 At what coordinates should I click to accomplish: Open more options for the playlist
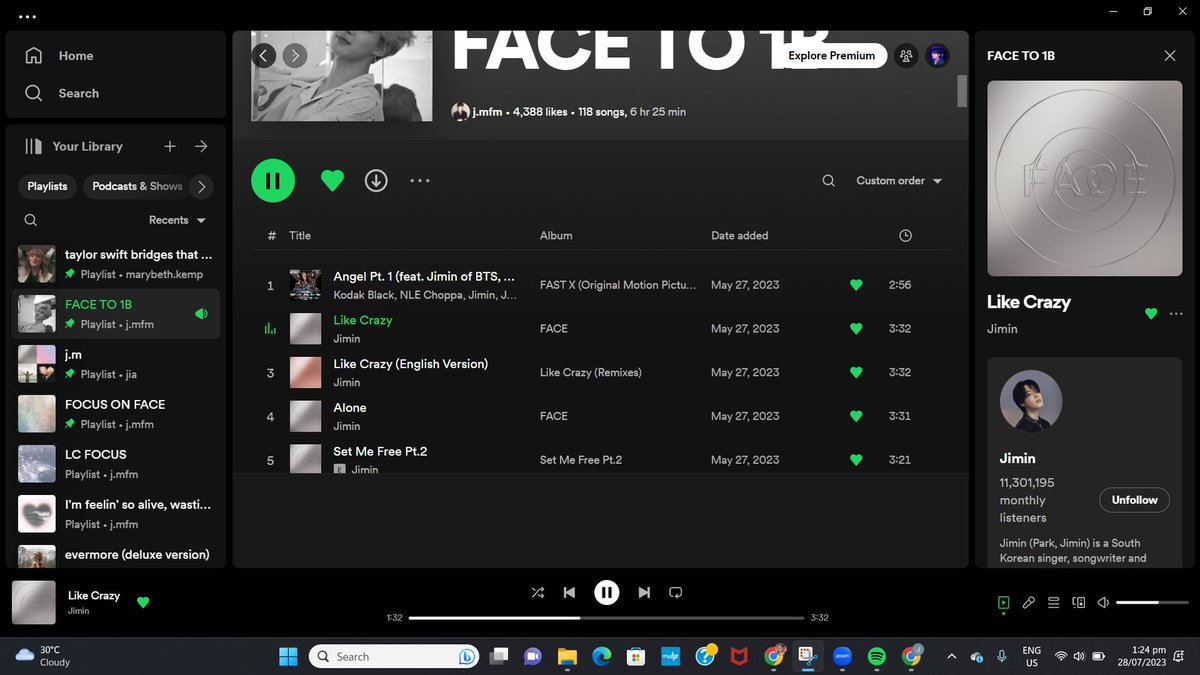tap(420, 181)
